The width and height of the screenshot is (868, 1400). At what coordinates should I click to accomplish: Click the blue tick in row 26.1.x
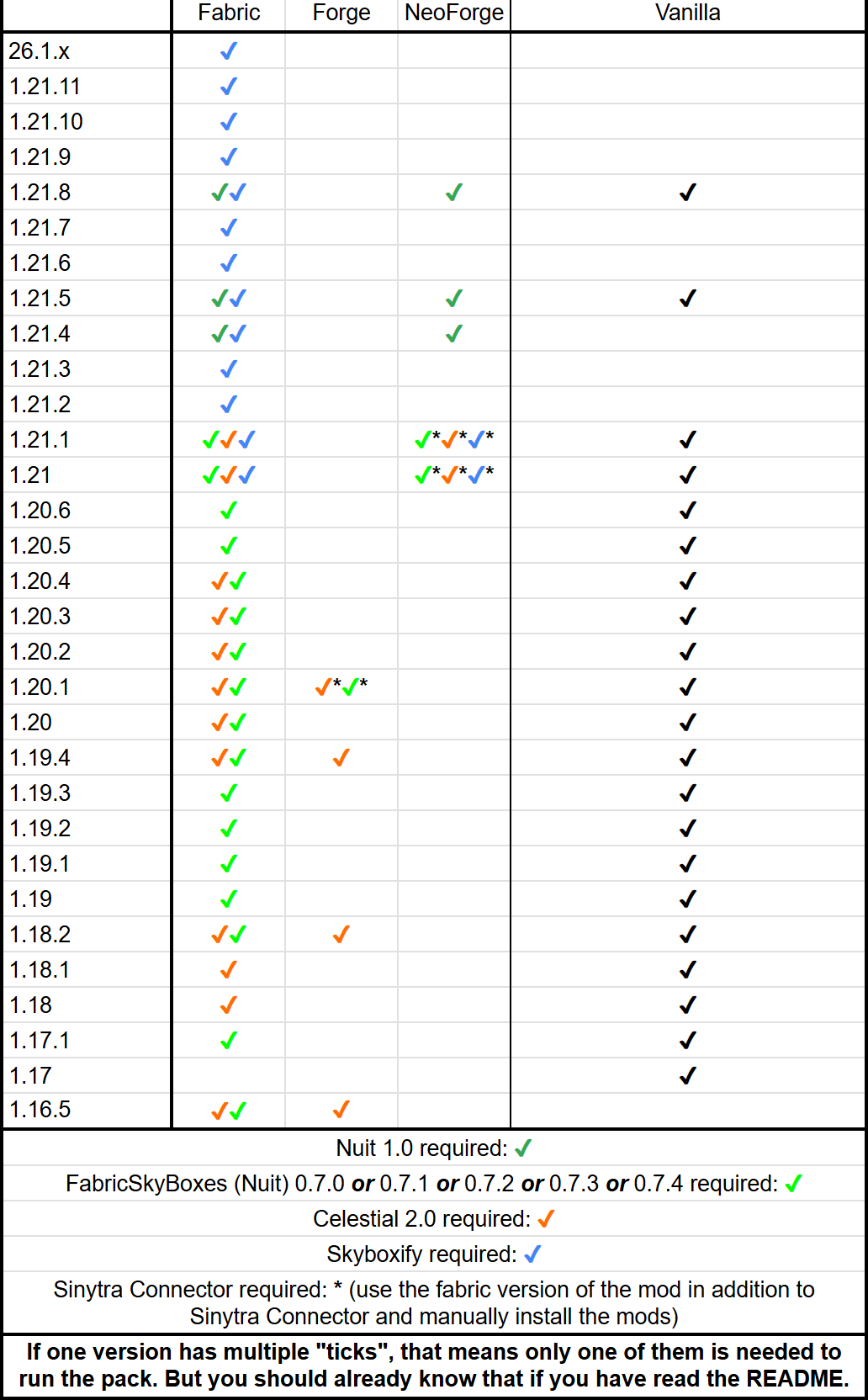(229, 51)
